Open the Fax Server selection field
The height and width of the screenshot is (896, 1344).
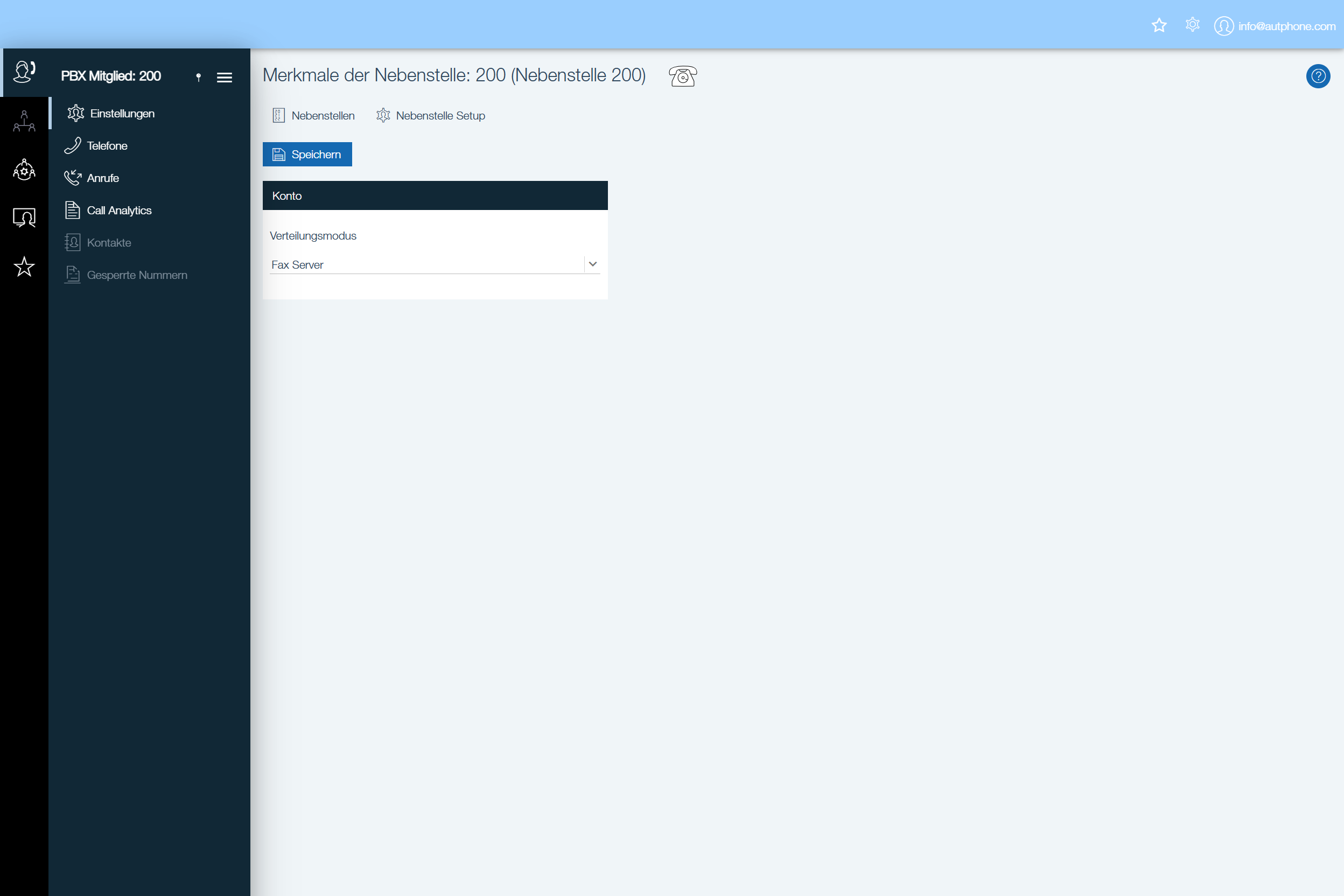tap(426, 264)
